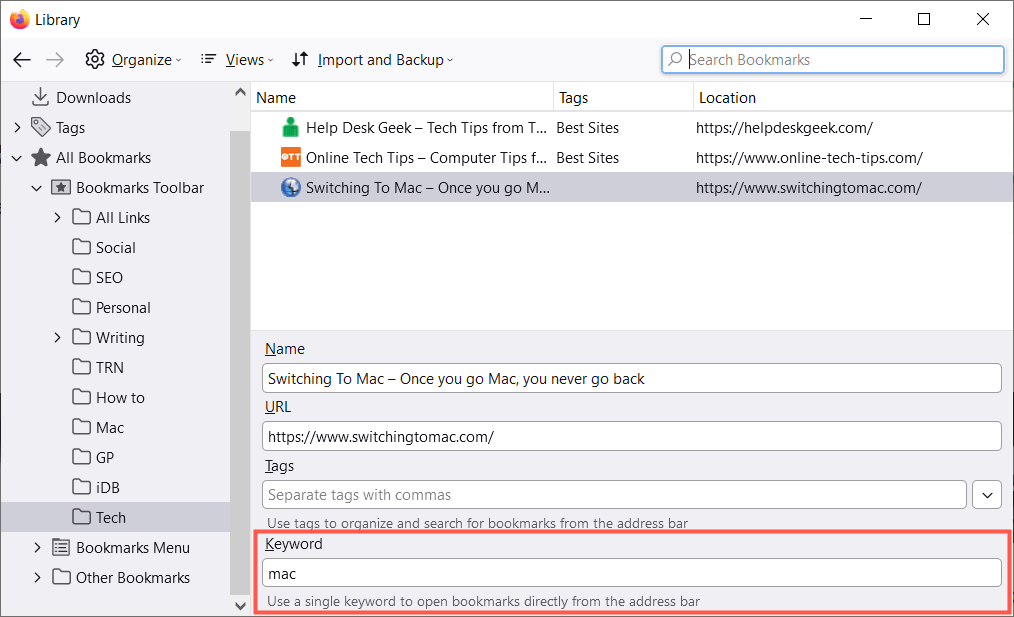The image size is (1014, 617).
Task: Sort bookmarks by the Location column
Action: [x=727, y=98]
